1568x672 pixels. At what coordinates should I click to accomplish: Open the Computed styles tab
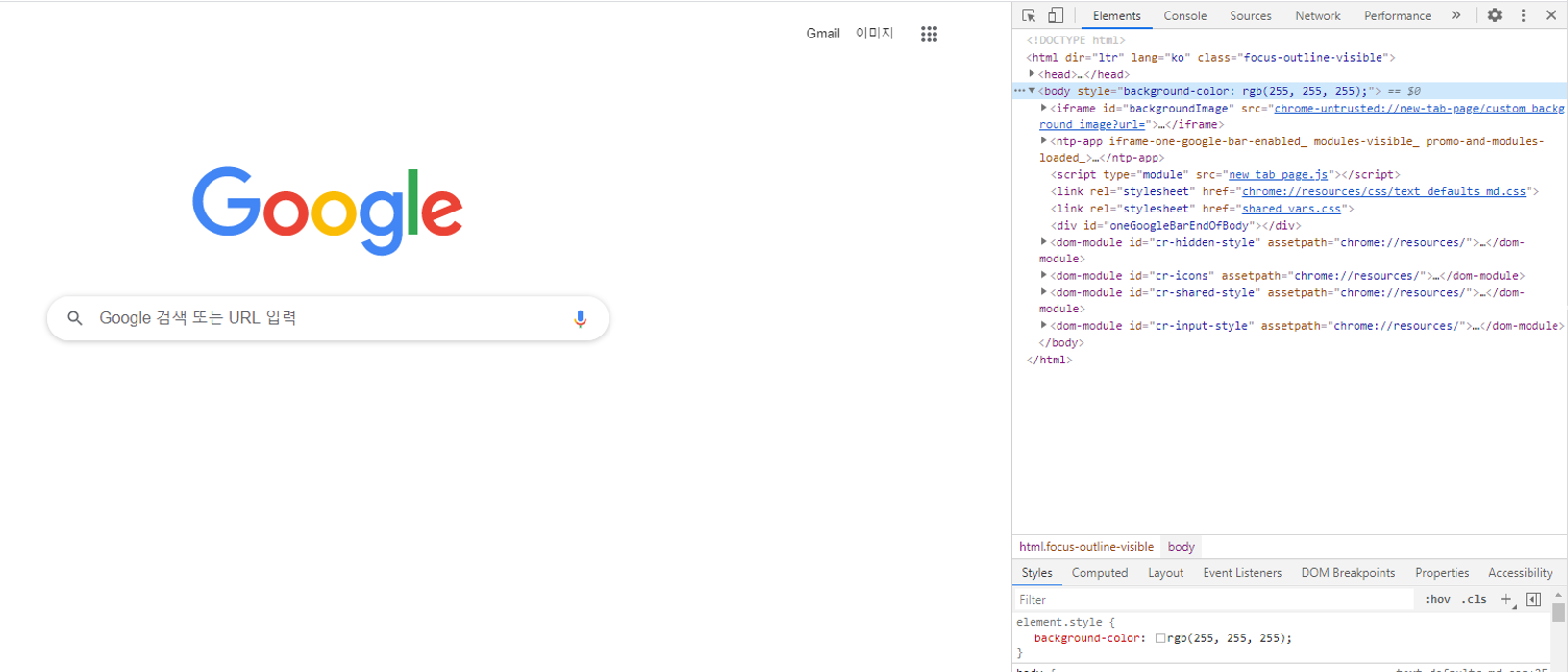1099,573
